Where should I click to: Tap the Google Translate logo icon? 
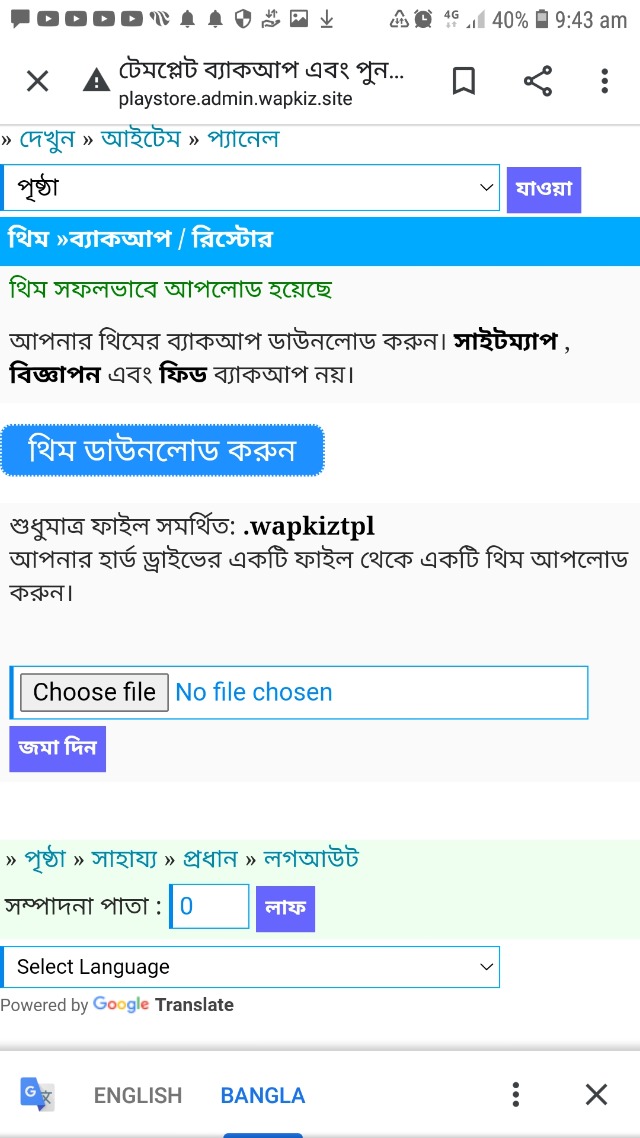pyautogui.click(x=38, y=1094)
